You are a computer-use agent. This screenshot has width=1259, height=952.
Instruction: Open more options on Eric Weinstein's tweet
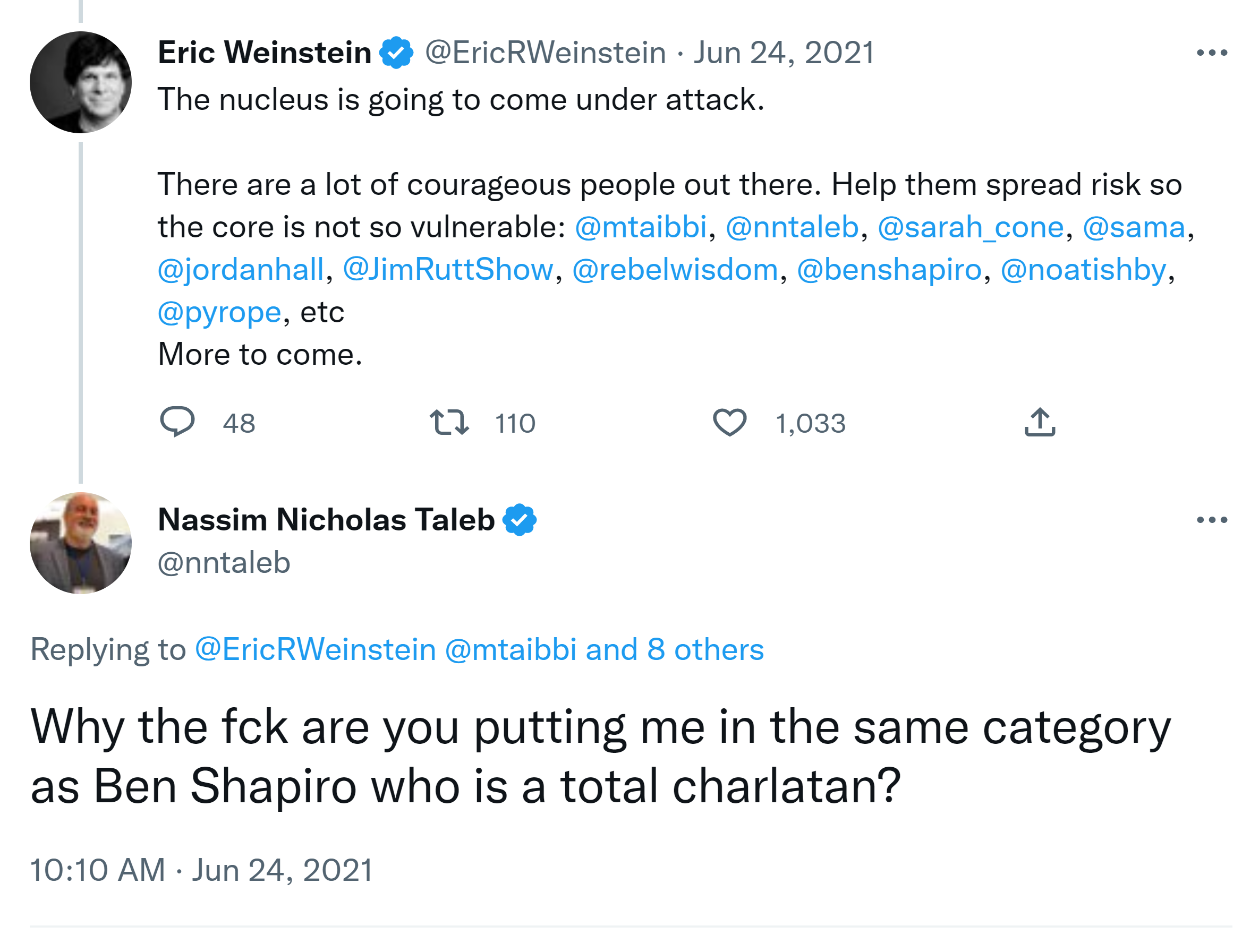1212,53
